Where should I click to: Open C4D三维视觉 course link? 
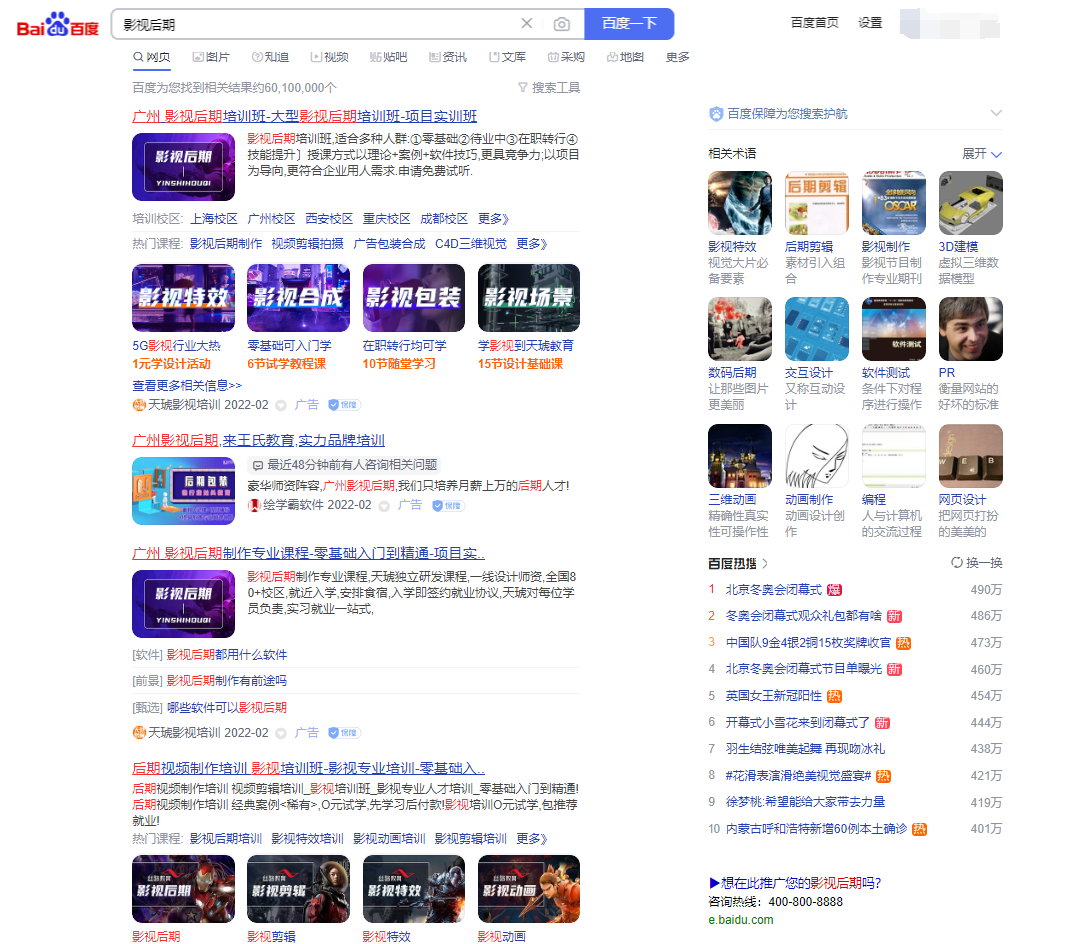(x=471, y=244)
